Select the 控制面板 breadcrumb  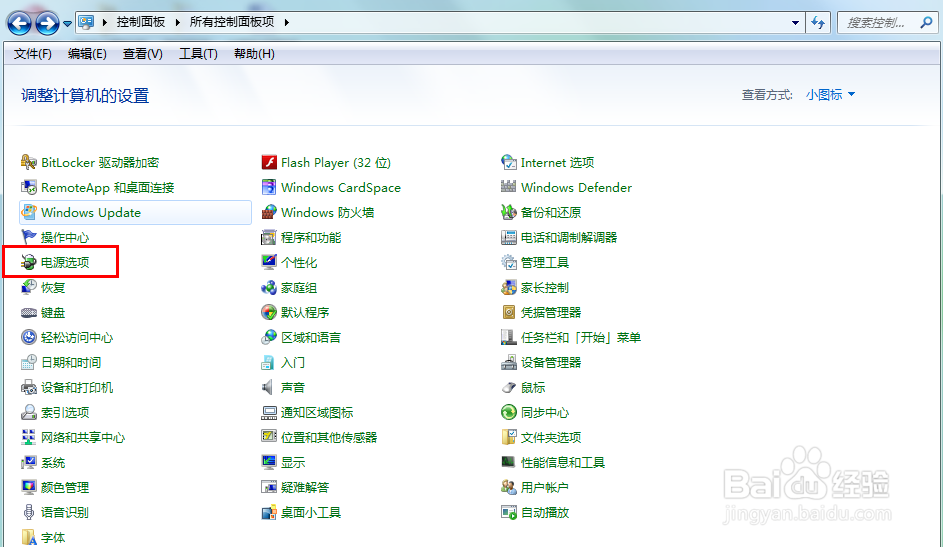141,22
